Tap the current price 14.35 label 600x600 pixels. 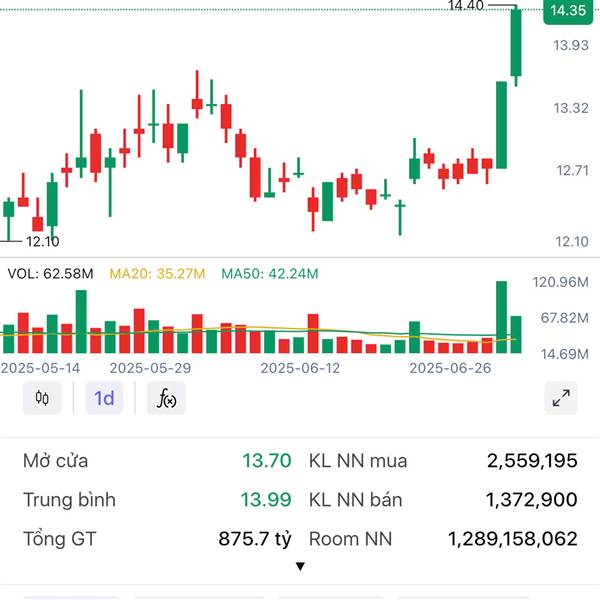pyautogui.click(x=568, y=11)
